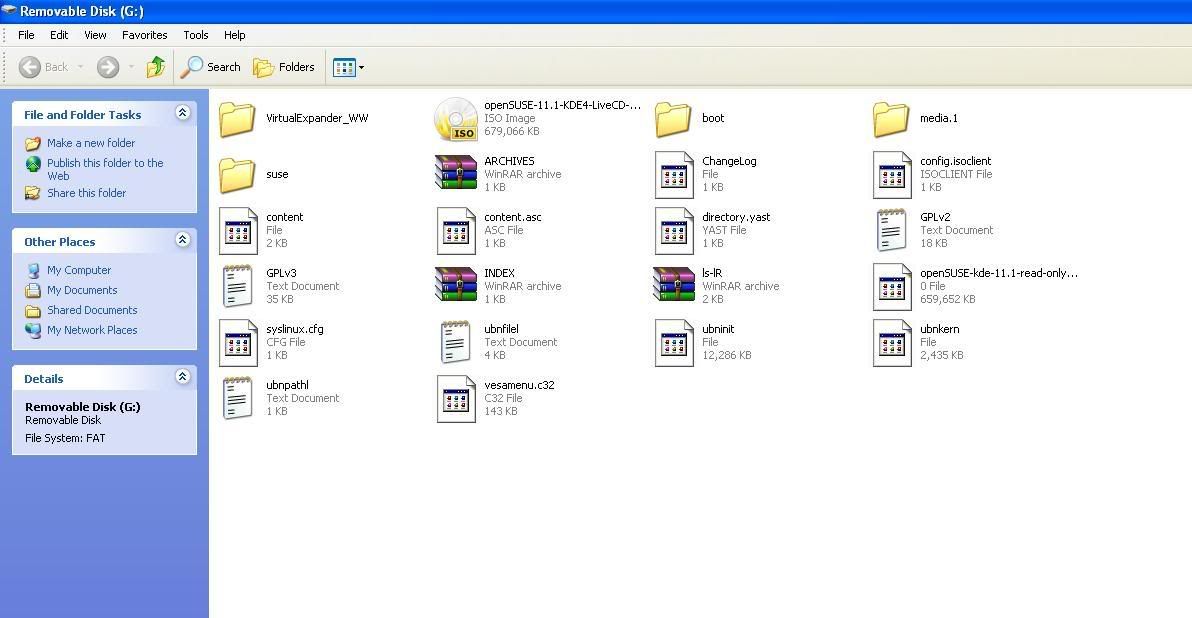The image size is (1192, 618).
Task: Select the ChangeLog file icon
Action: click(674, 175)
